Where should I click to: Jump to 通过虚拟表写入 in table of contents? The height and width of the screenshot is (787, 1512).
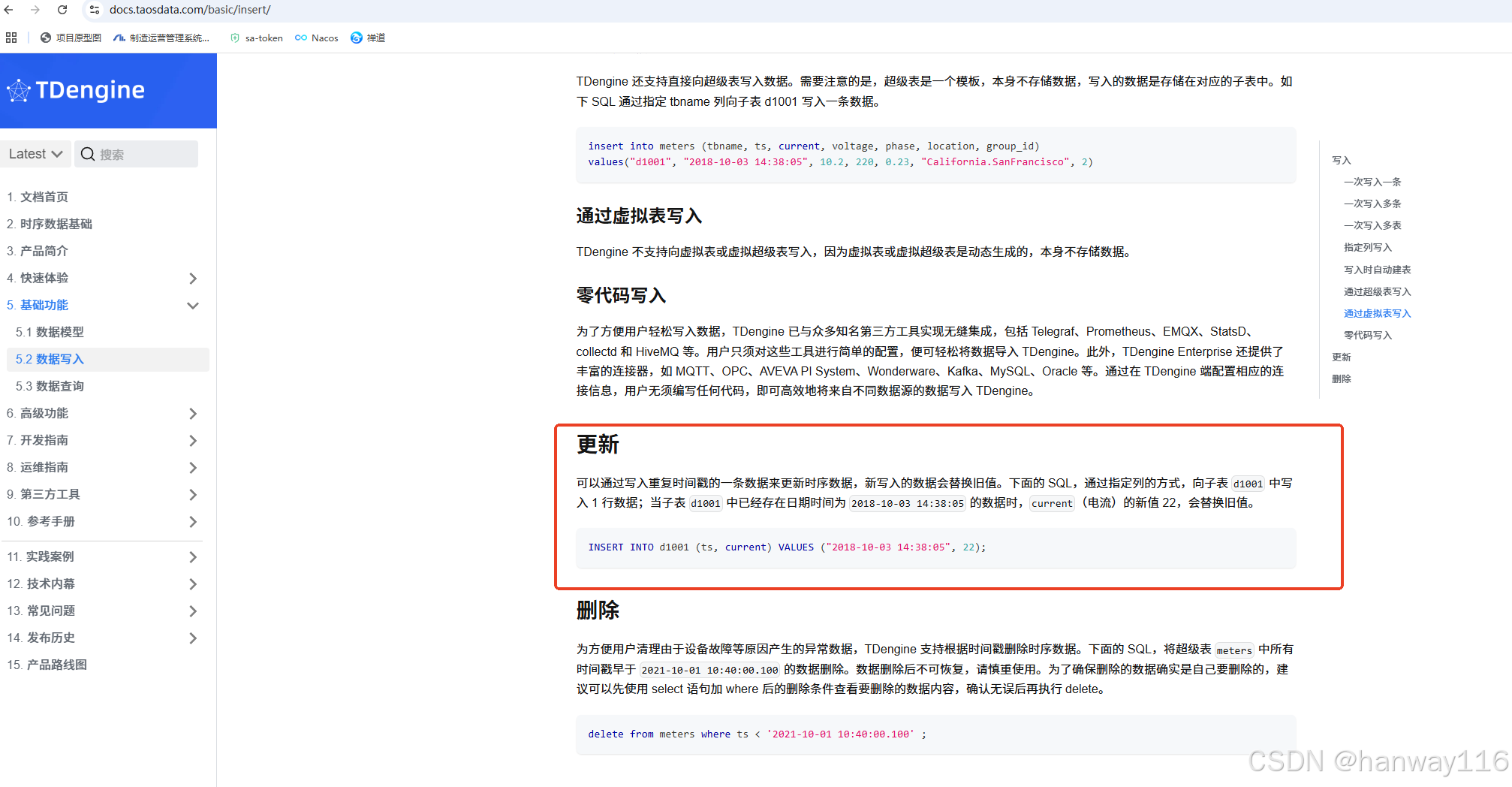pyautogui.click(x=1378, y=313)
